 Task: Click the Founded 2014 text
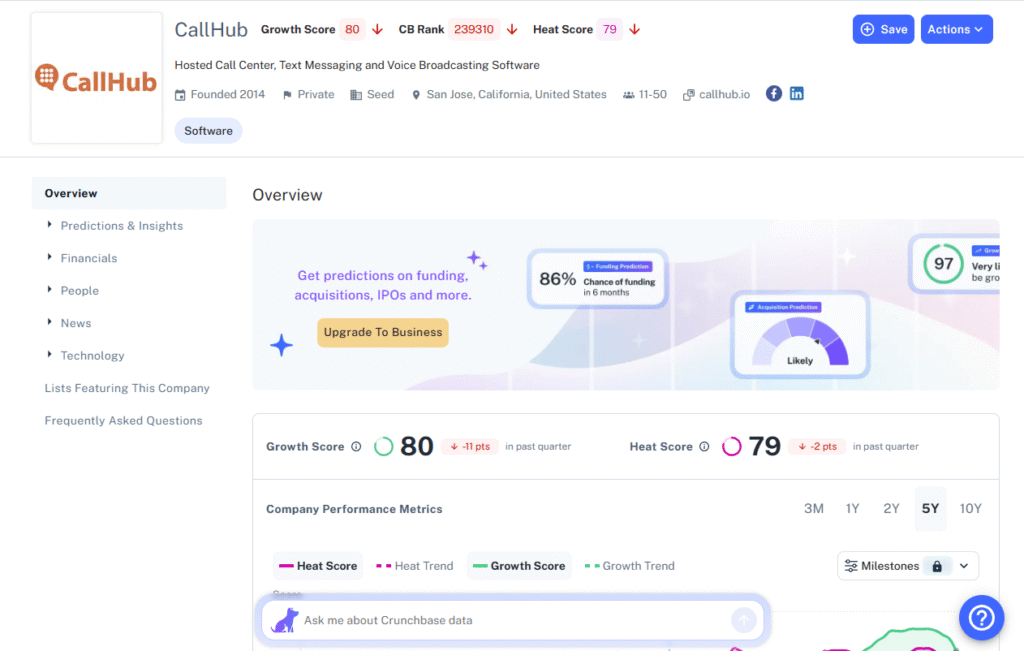coord(227,95)
